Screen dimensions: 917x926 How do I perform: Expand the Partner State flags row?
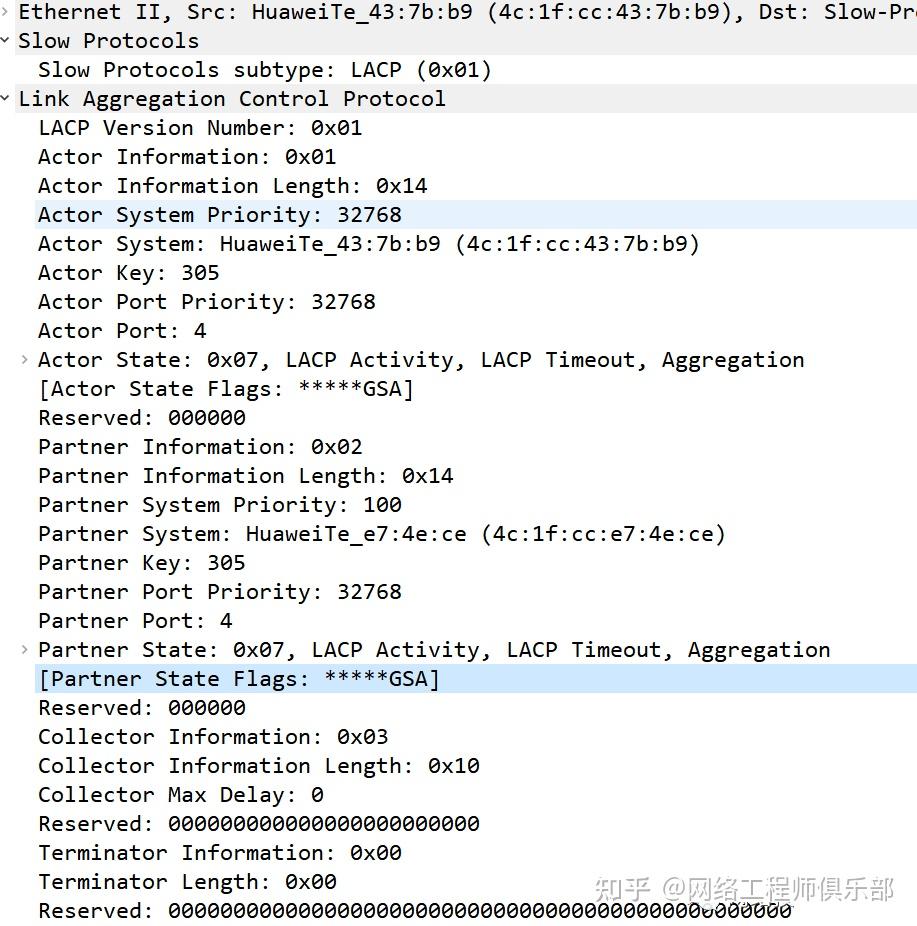pyautogui.click(x=25, y=649)
